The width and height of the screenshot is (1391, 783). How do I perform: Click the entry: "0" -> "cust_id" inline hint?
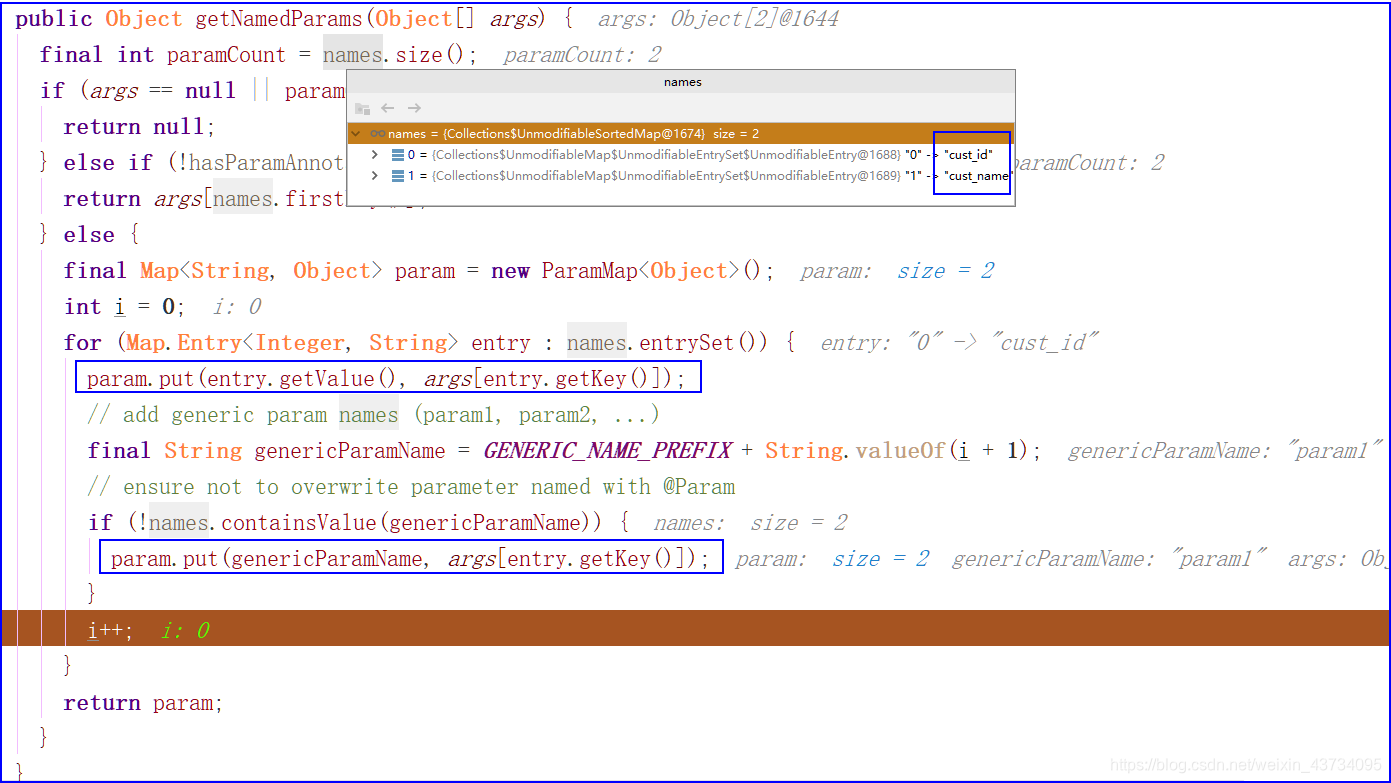pyautogui.click(x=958, y=343)
